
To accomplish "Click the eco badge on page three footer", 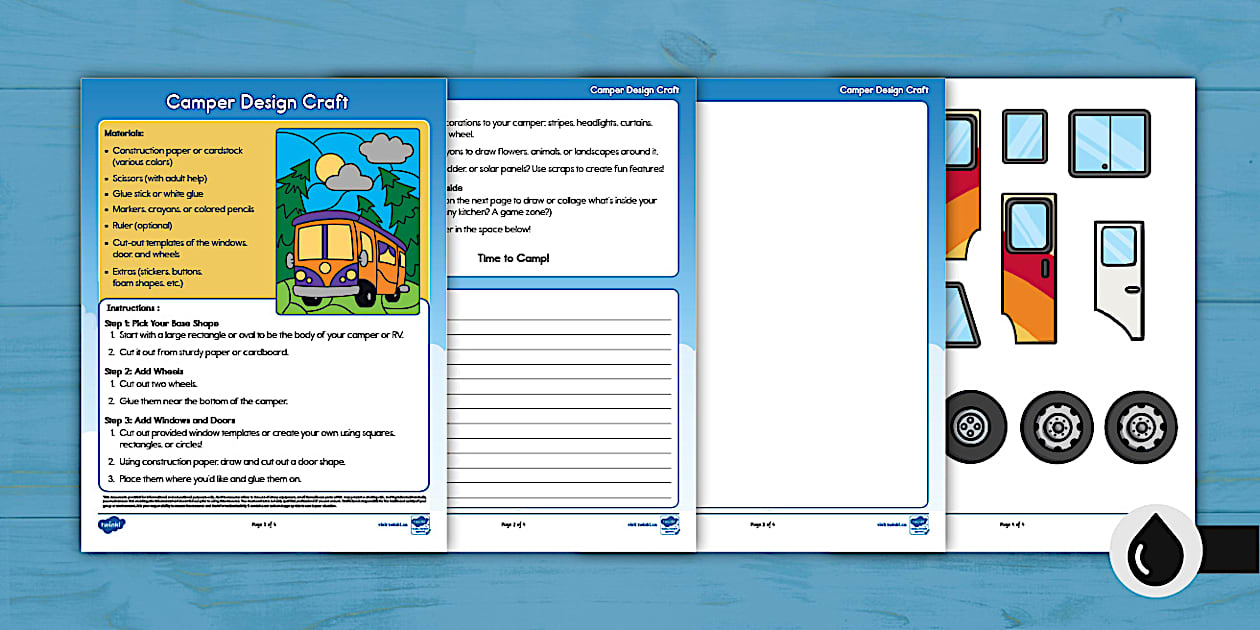I will pos(918,525).
